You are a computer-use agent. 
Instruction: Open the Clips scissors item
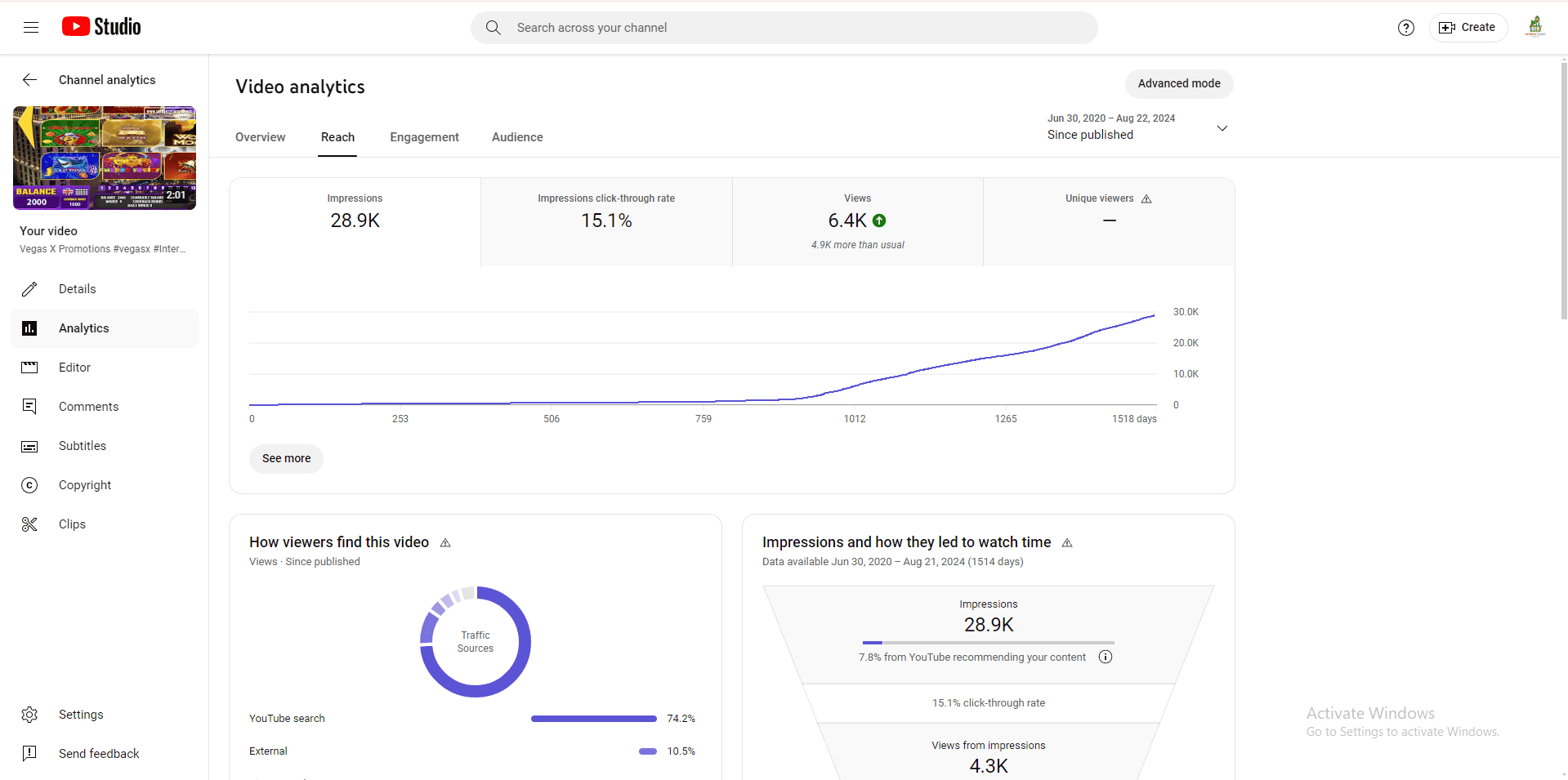[x=72, y=524]
